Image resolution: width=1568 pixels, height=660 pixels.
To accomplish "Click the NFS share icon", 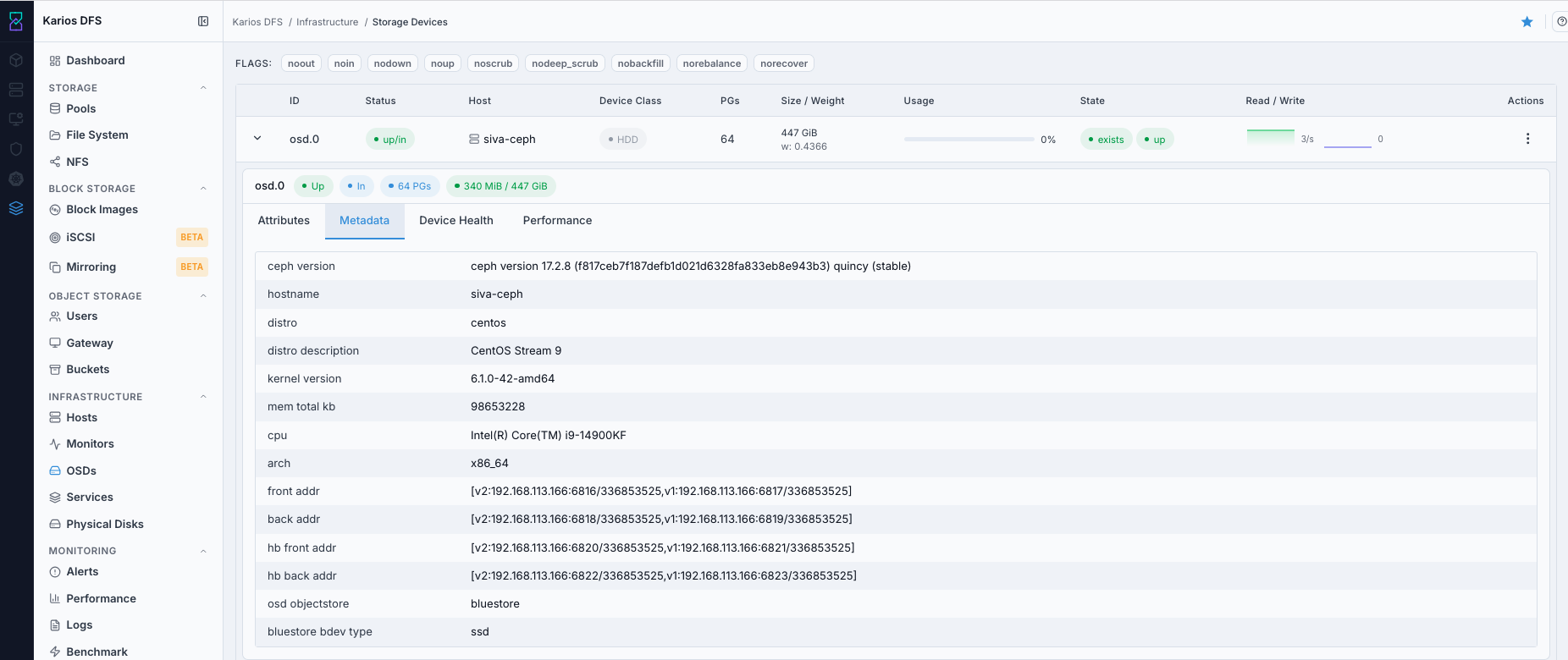I will (x=55, y=162).
